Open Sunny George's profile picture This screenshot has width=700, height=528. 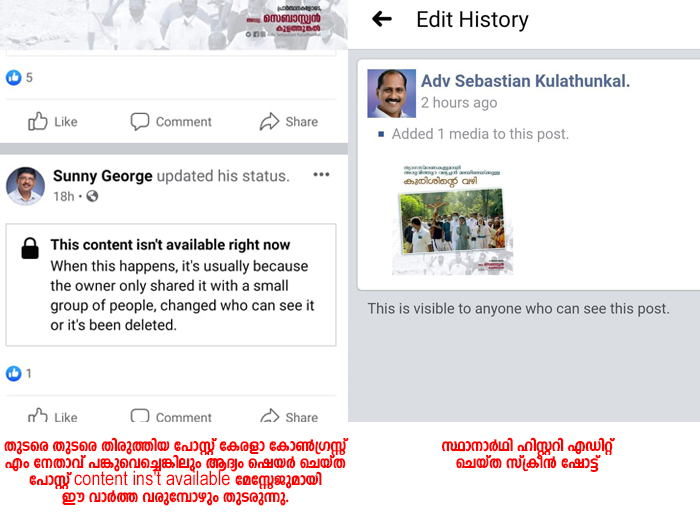click(25, 186)
